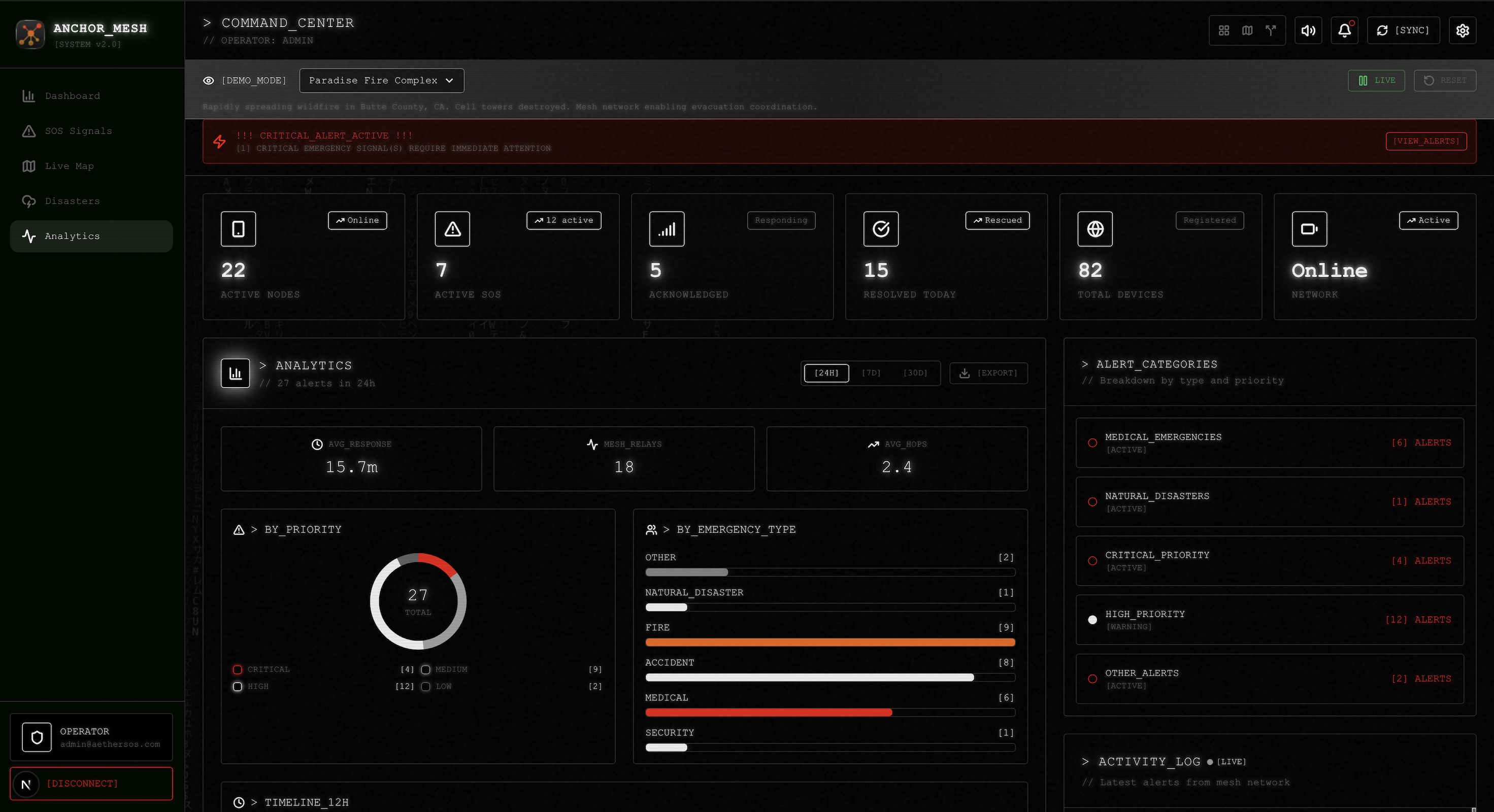This screenshot has width=1494, height=812.
Task: Toggle demo mode eye icon
Action: (x=209, y=81)
